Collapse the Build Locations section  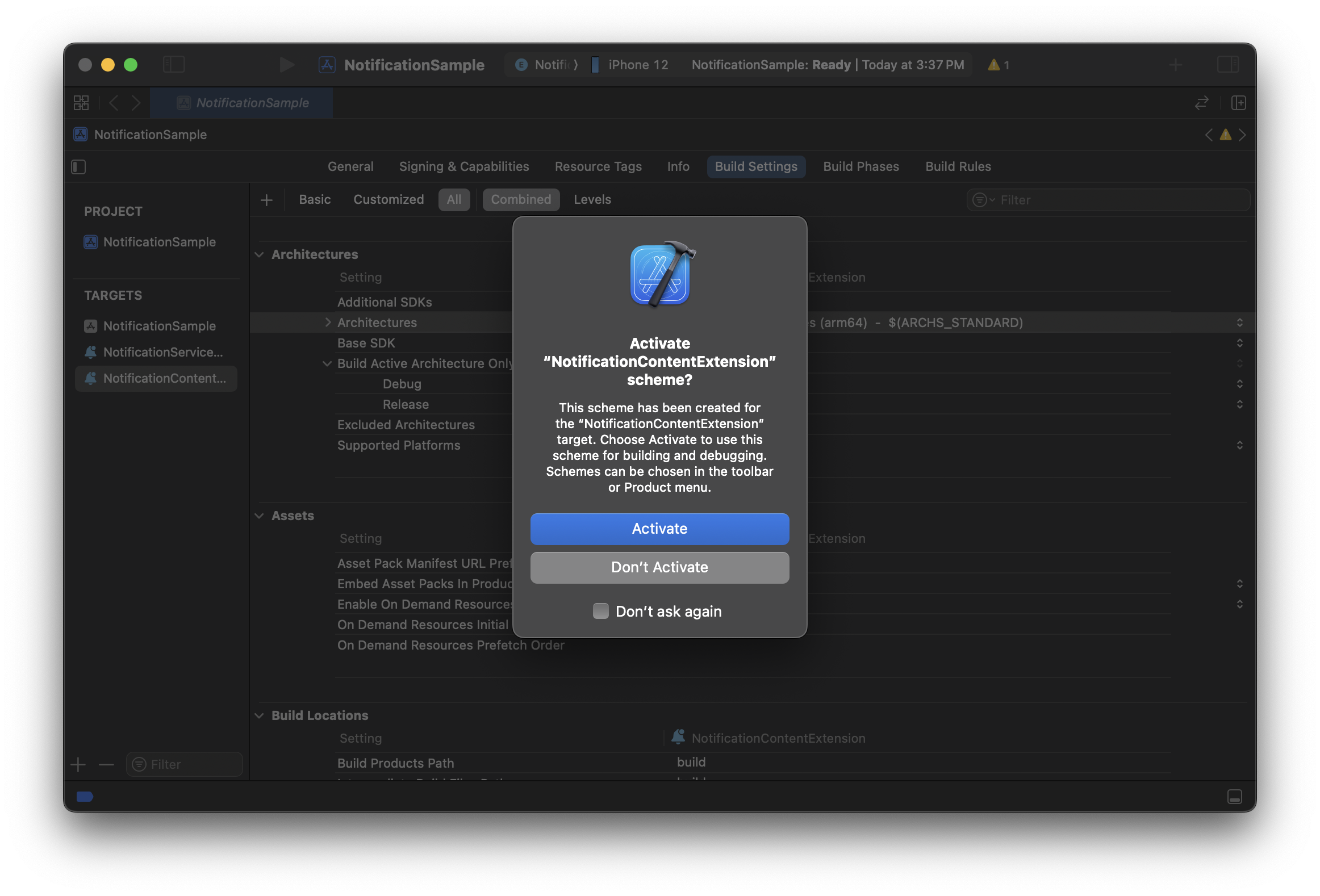click(260, 716)
